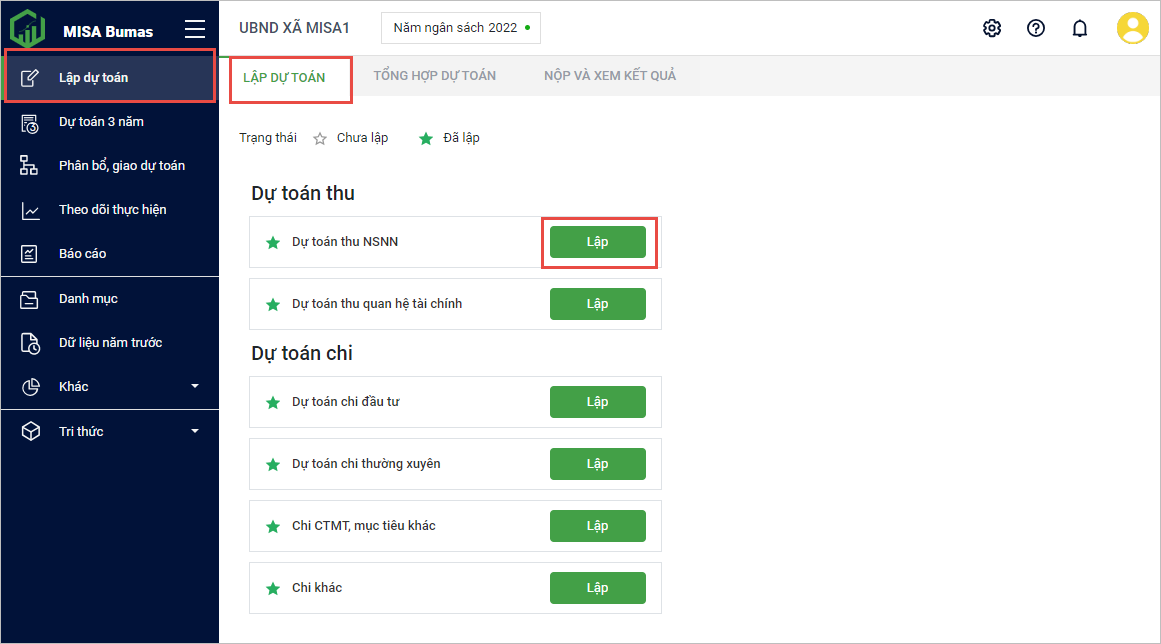Expand the Khác dropdown arrow

pos(195,387)
